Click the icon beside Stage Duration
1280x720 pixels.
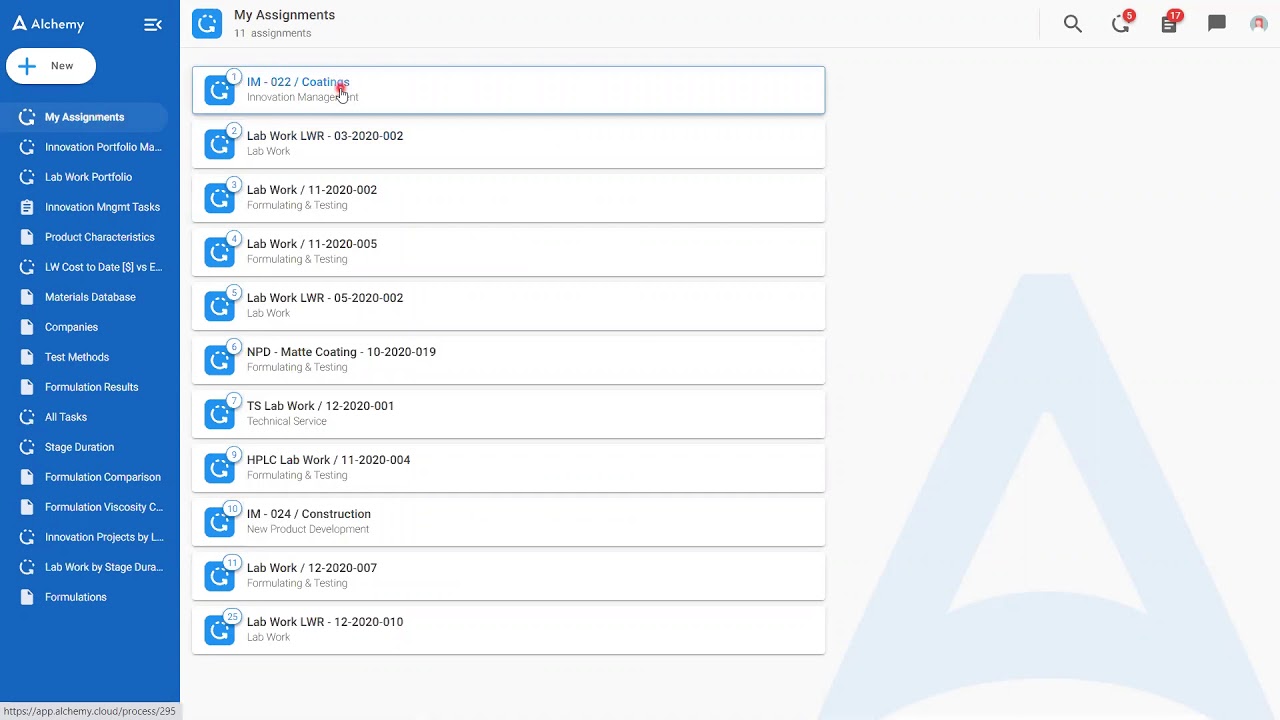point(27,447)
